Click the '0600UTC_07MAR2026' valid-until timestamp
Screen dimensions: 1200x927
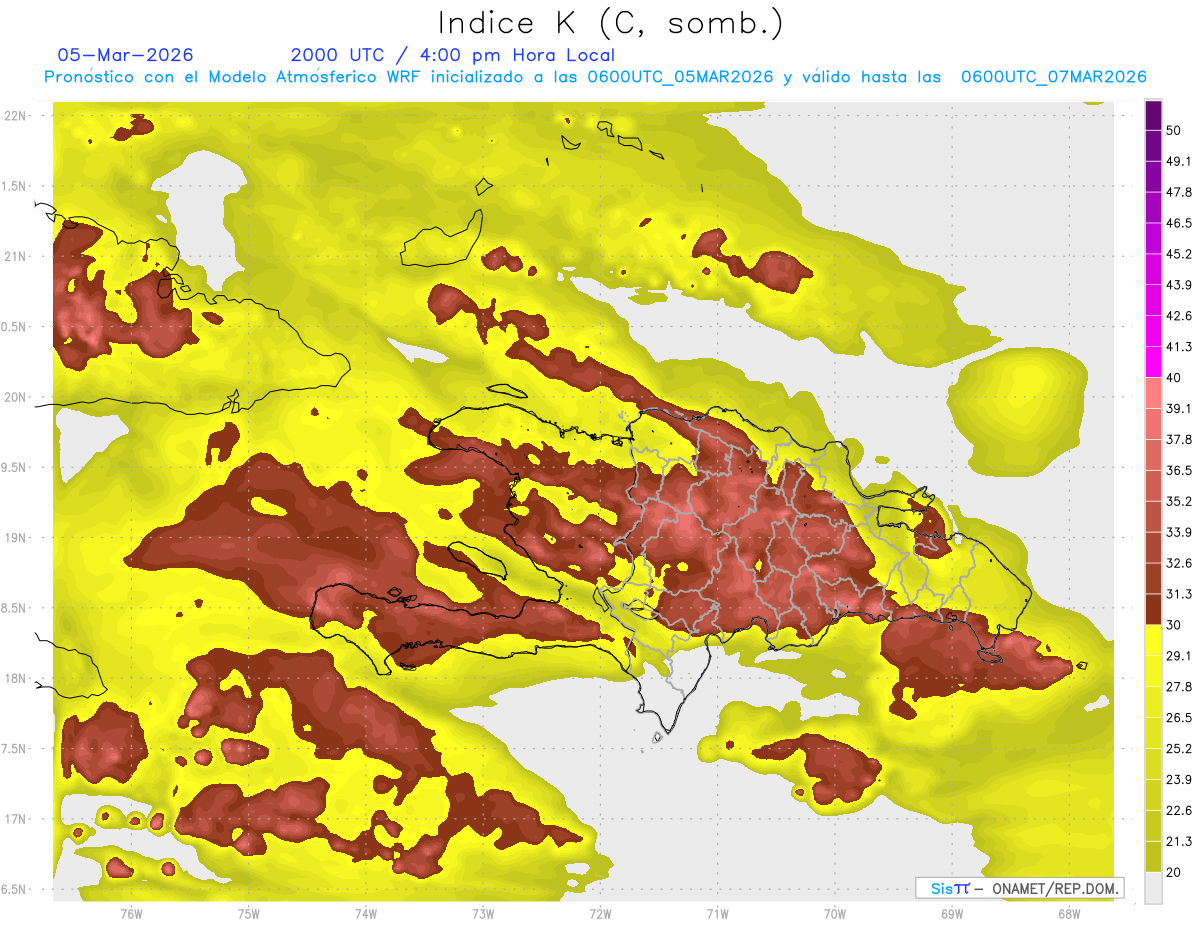click(1053, 77)
